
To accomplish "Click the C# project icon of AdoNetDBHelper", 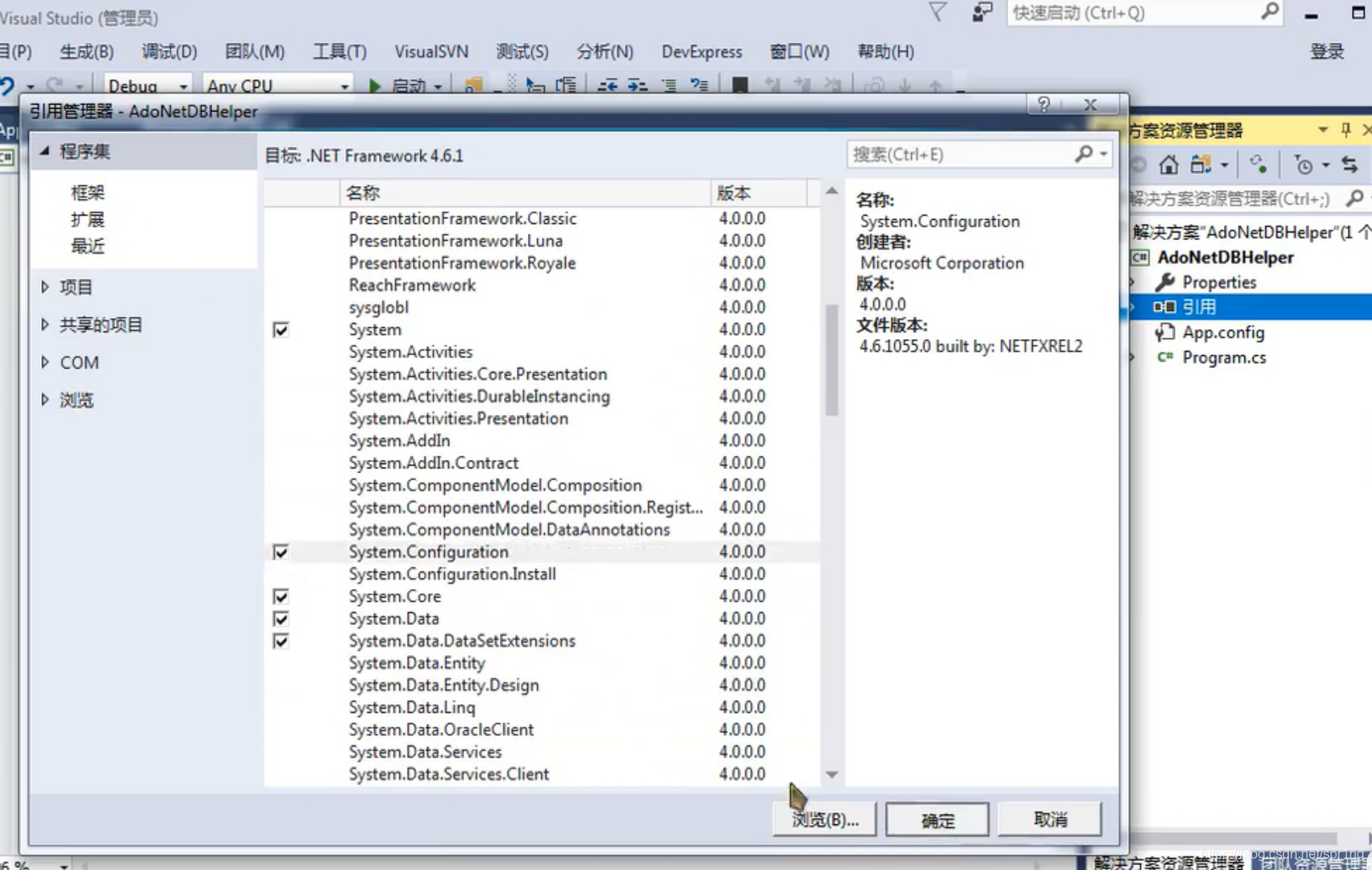I will 1140,257.
